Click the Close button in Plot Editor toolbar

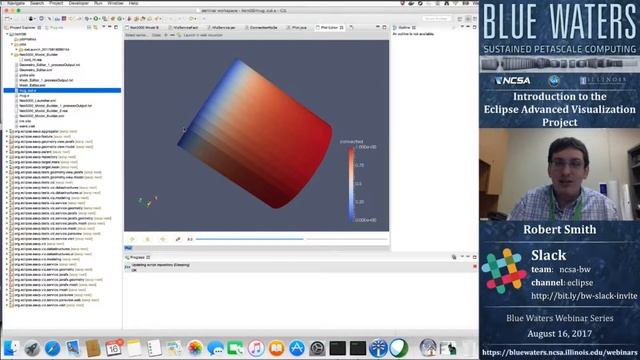[x=156, y=35]
